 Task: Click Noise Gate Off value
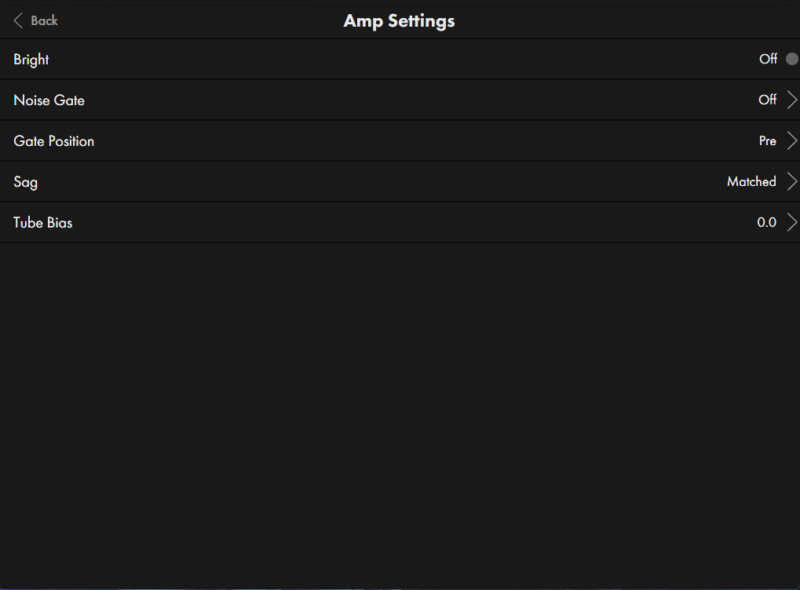click(x=767, y=100)
